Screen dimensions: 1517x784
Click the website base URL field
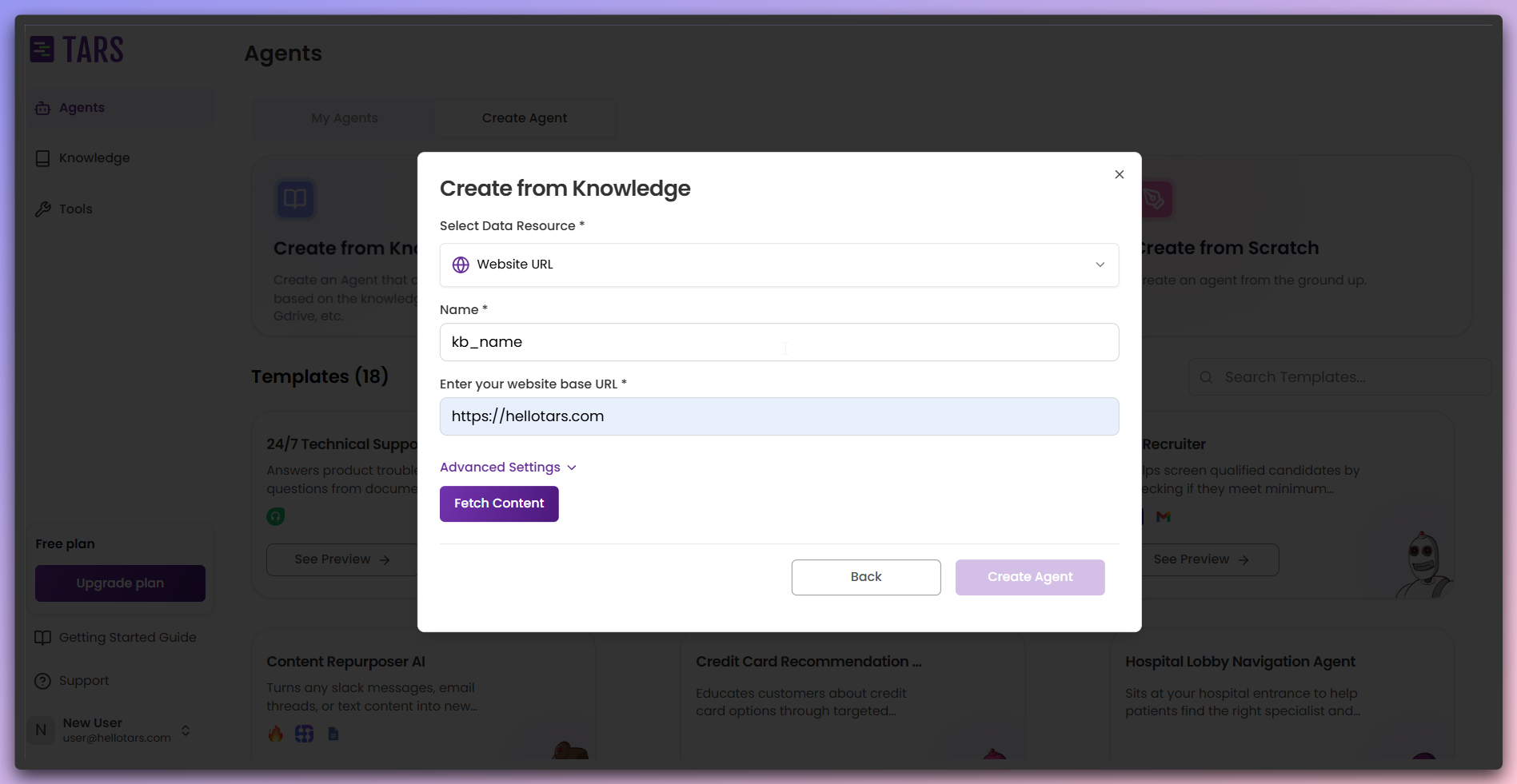(779, 416)
